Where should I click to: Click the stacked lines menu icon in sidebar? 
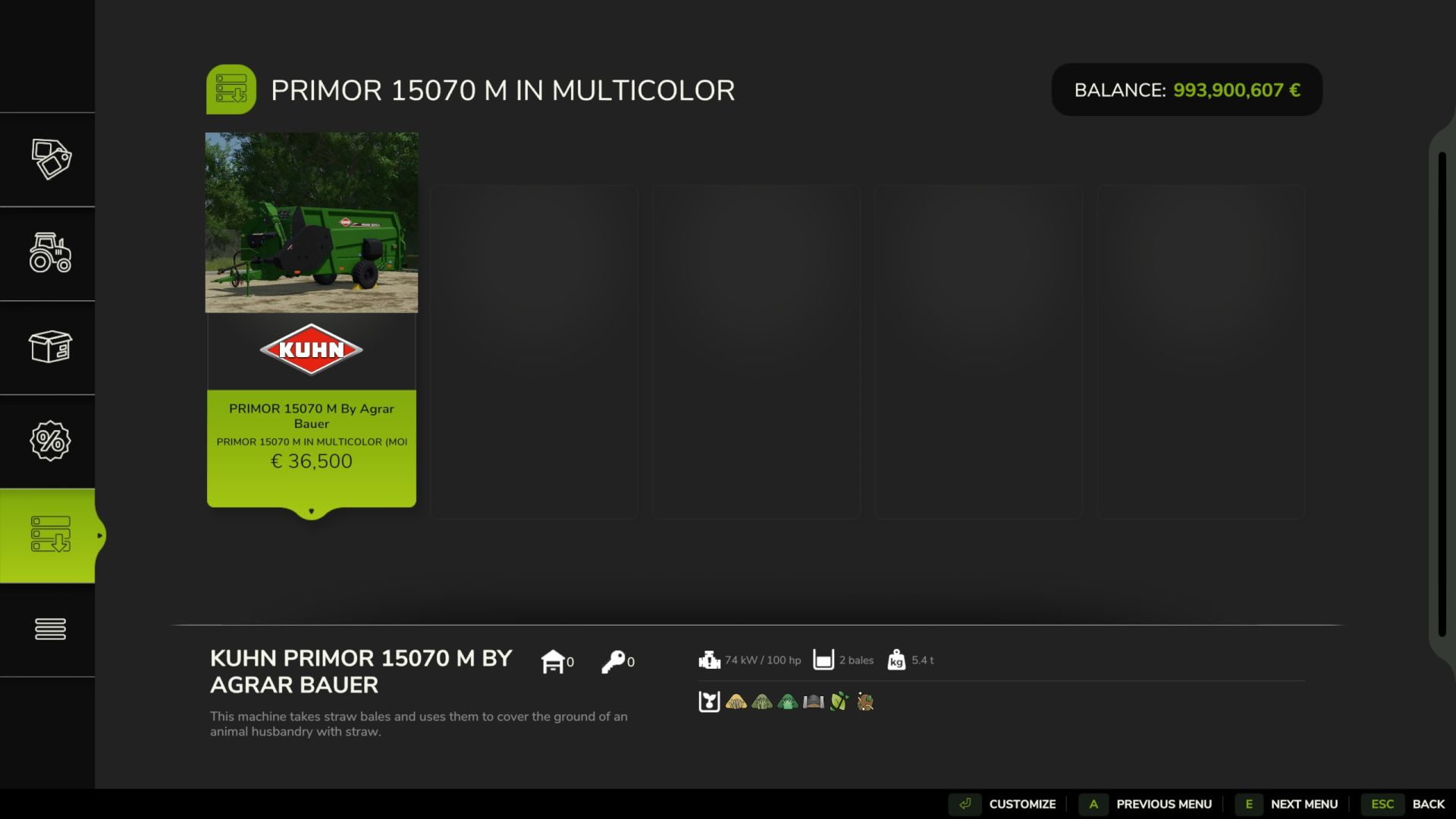(50, 629)
